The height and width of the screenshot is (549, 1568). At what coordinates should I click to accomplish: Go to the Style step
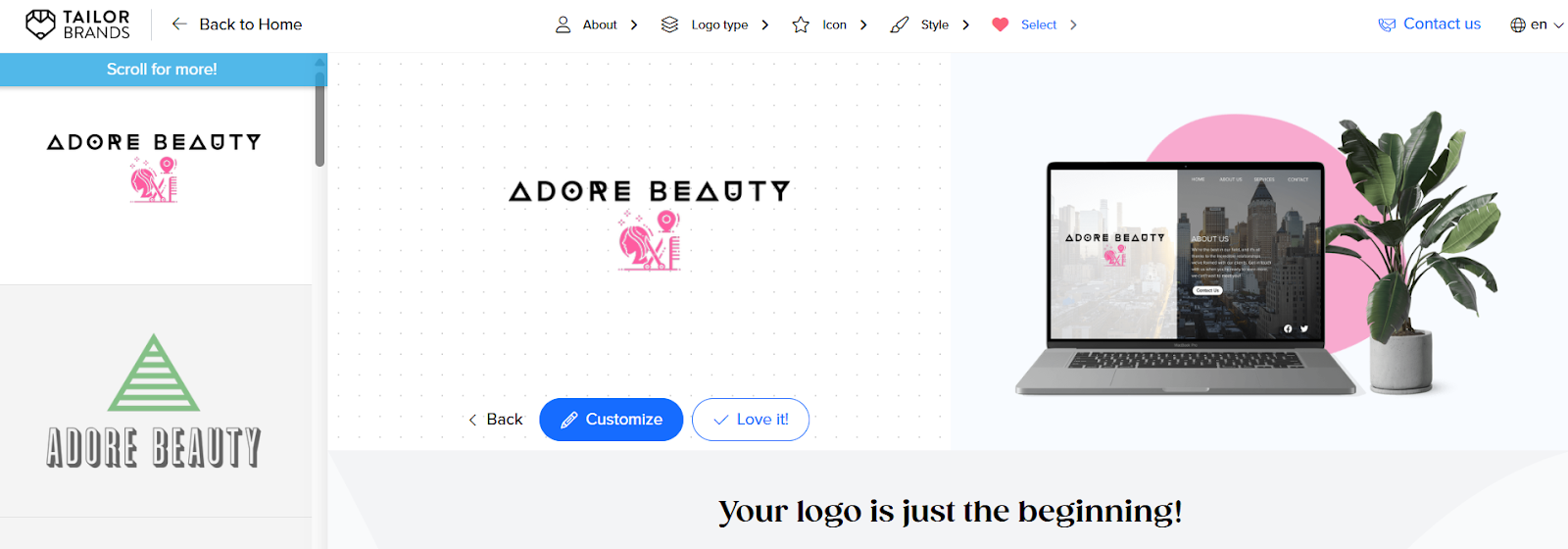coord(934,25)
